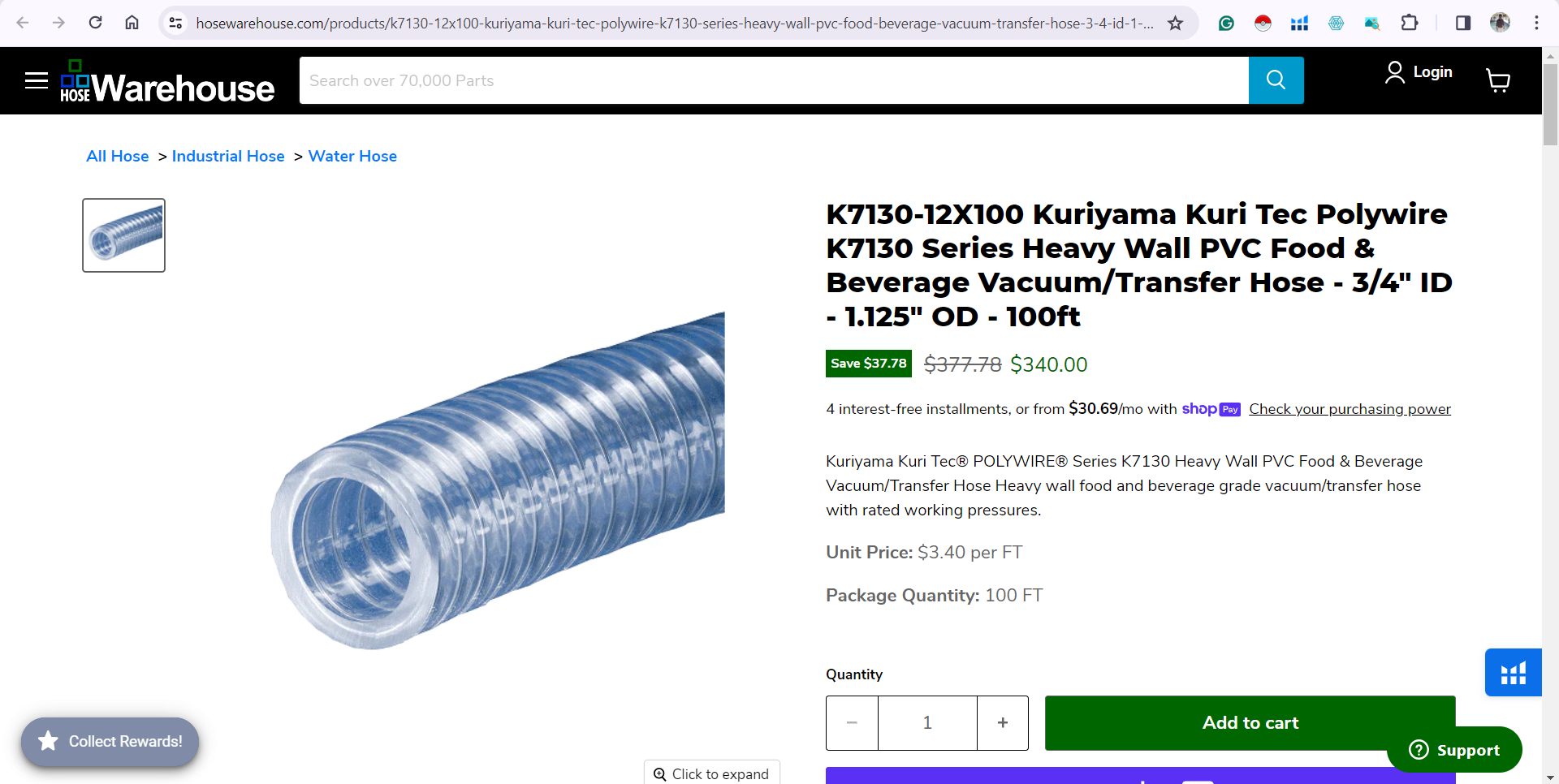Click the search magnifier button
The height and width of the screenshot is (784, 1559).
pyautogui.click(x=1276, y=80)
